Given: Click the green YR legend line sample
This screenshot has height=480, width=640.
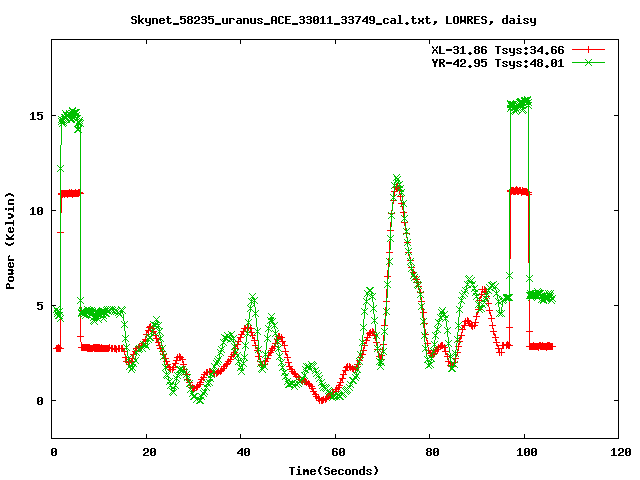Looking at the screenshot, I should coord(588,62).
